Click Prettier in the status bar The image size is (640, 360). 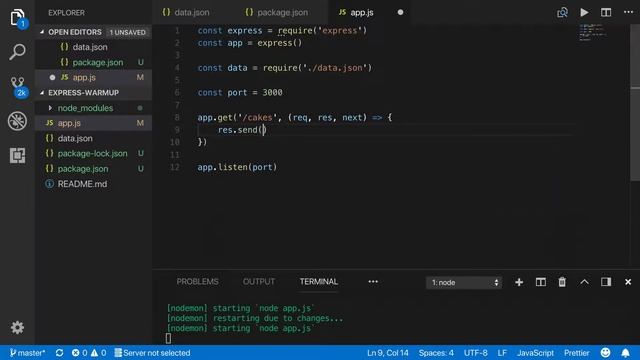[576, 353]
